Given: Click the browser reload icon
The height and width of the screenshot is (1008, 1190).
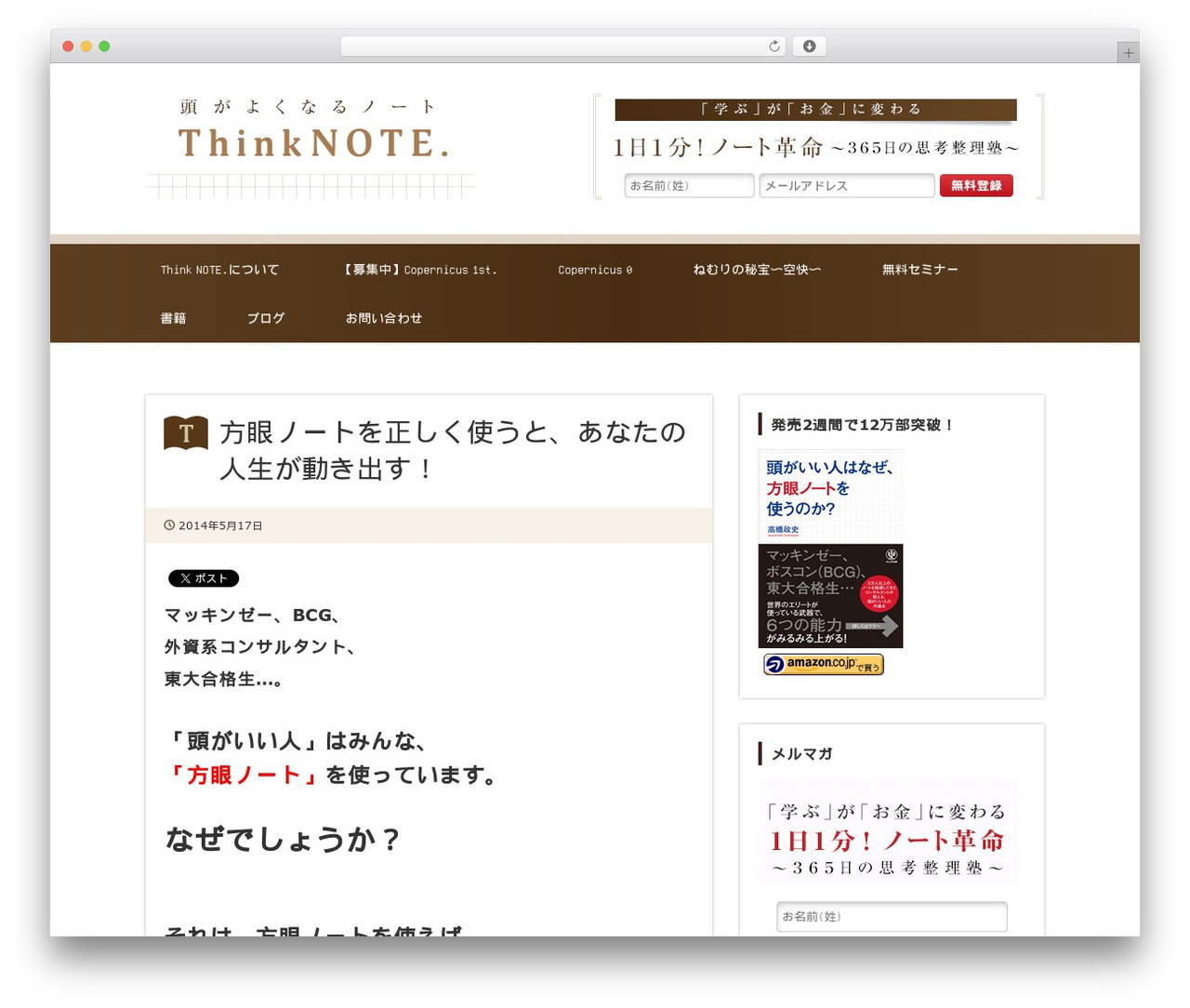Looking at the screenshot, I should 774,46.
